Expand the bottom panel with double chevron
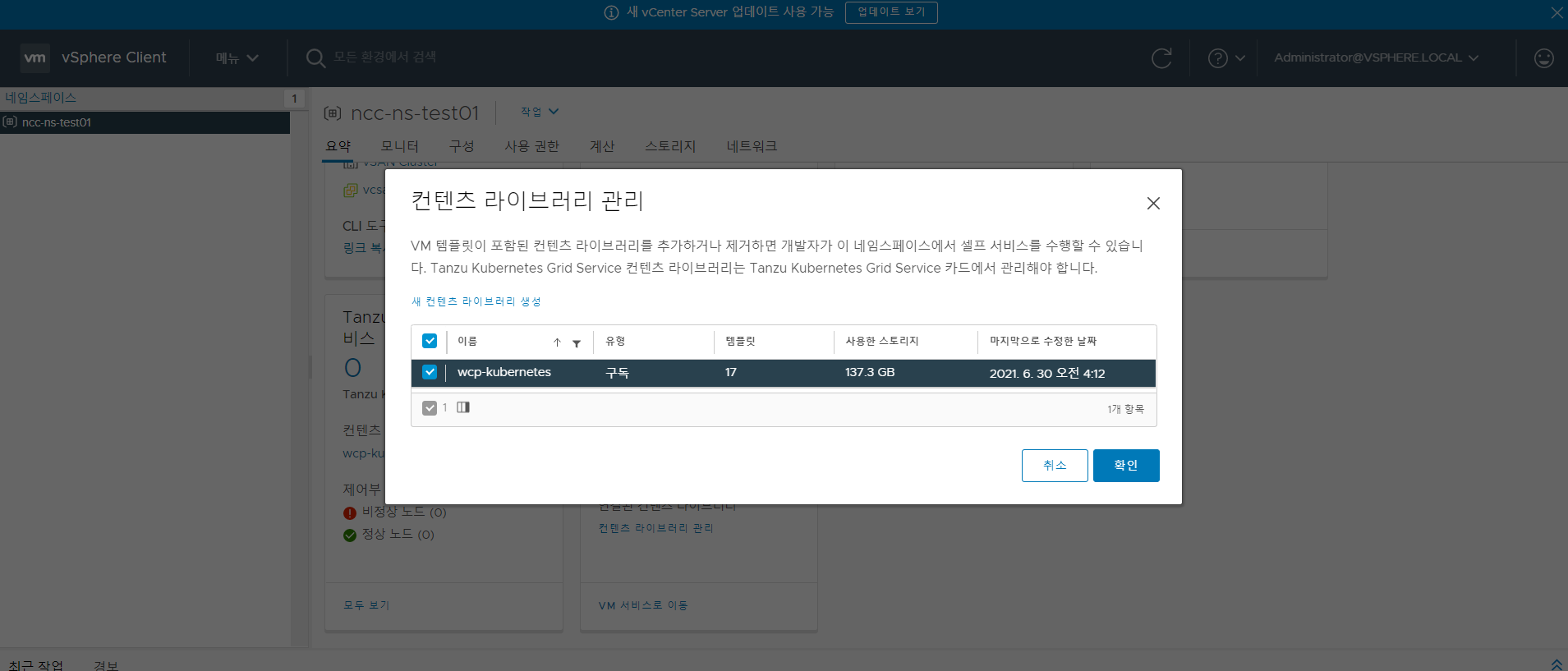Screen dimensions: 1568x671 pyautogui.click(x=1557, y=664)
